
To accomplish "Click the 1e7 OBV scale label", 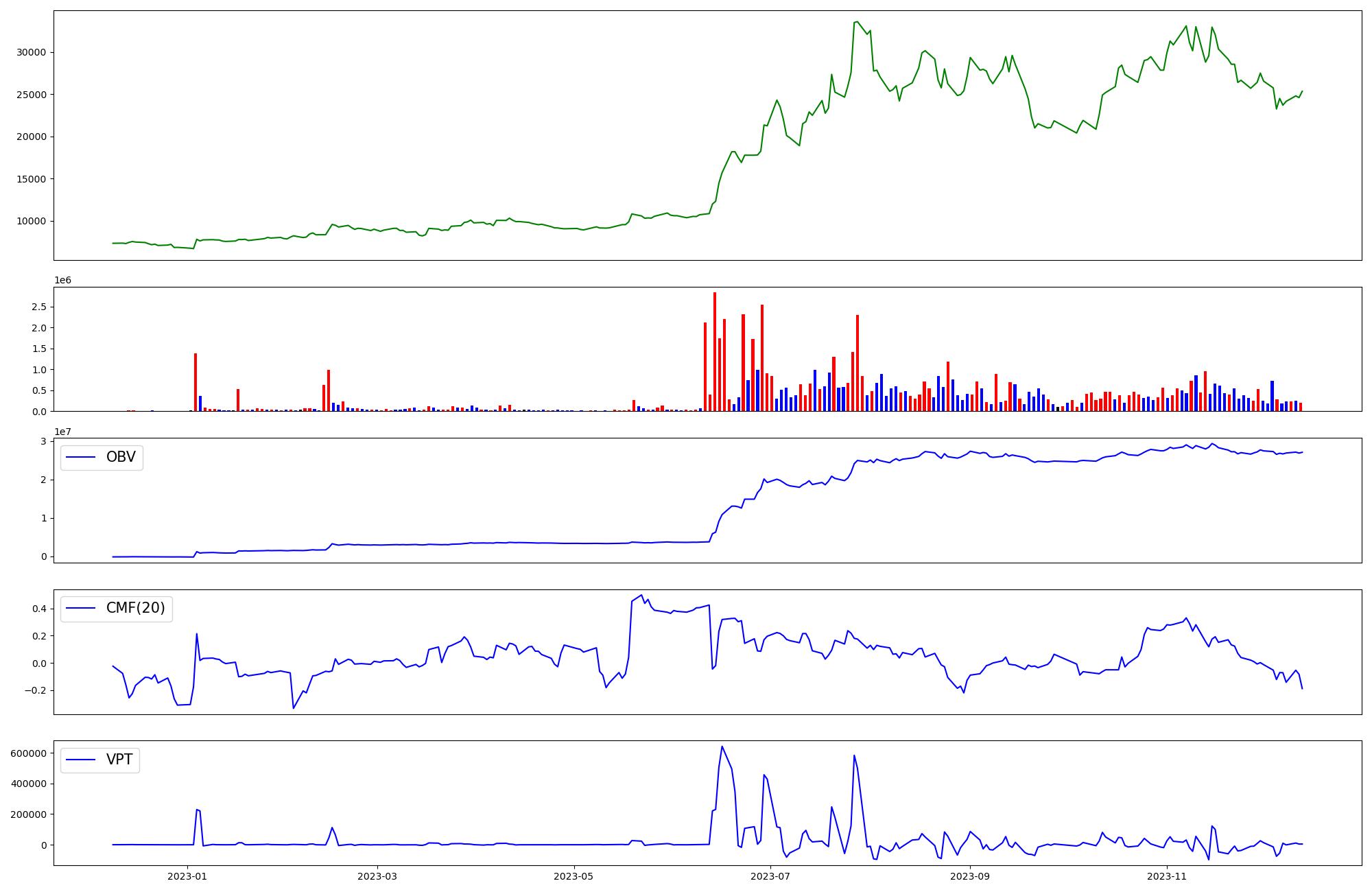I will (x=62, y=432).
